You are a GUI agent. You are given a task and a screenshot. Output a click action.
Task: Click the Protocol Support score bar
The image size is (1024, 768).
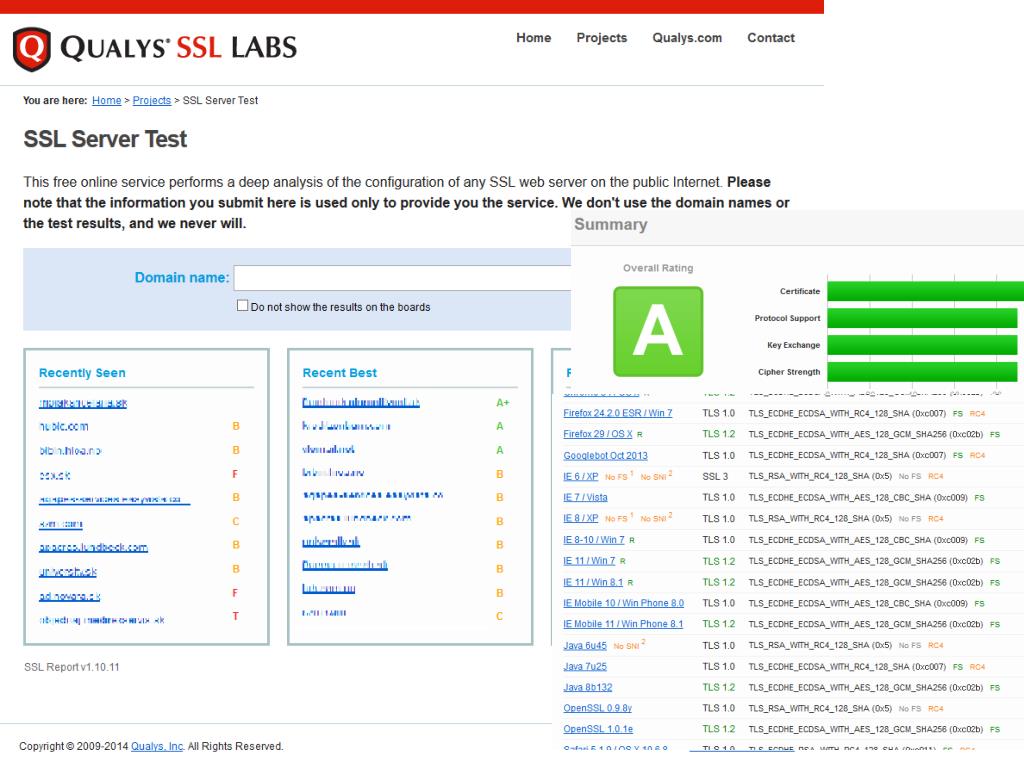pyautogui.click(x=922, y=318)
